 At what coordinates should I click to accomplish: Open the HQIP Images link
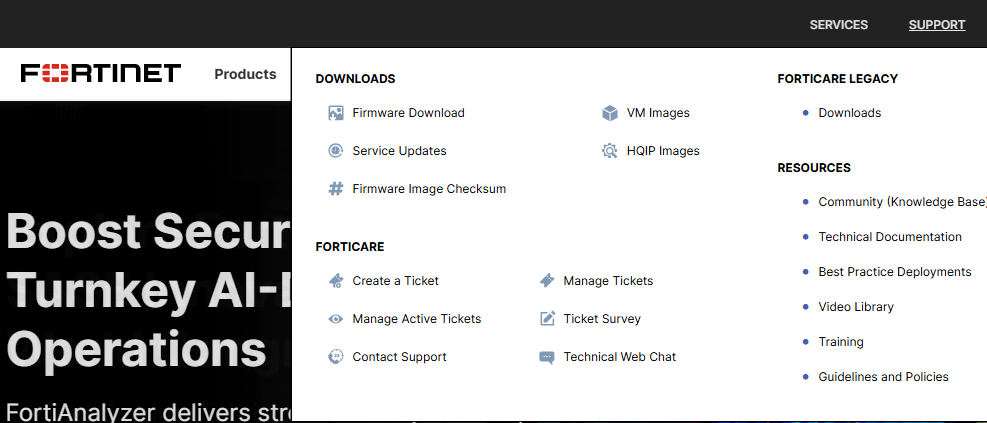pyautogui.click(x=663, y=151)
